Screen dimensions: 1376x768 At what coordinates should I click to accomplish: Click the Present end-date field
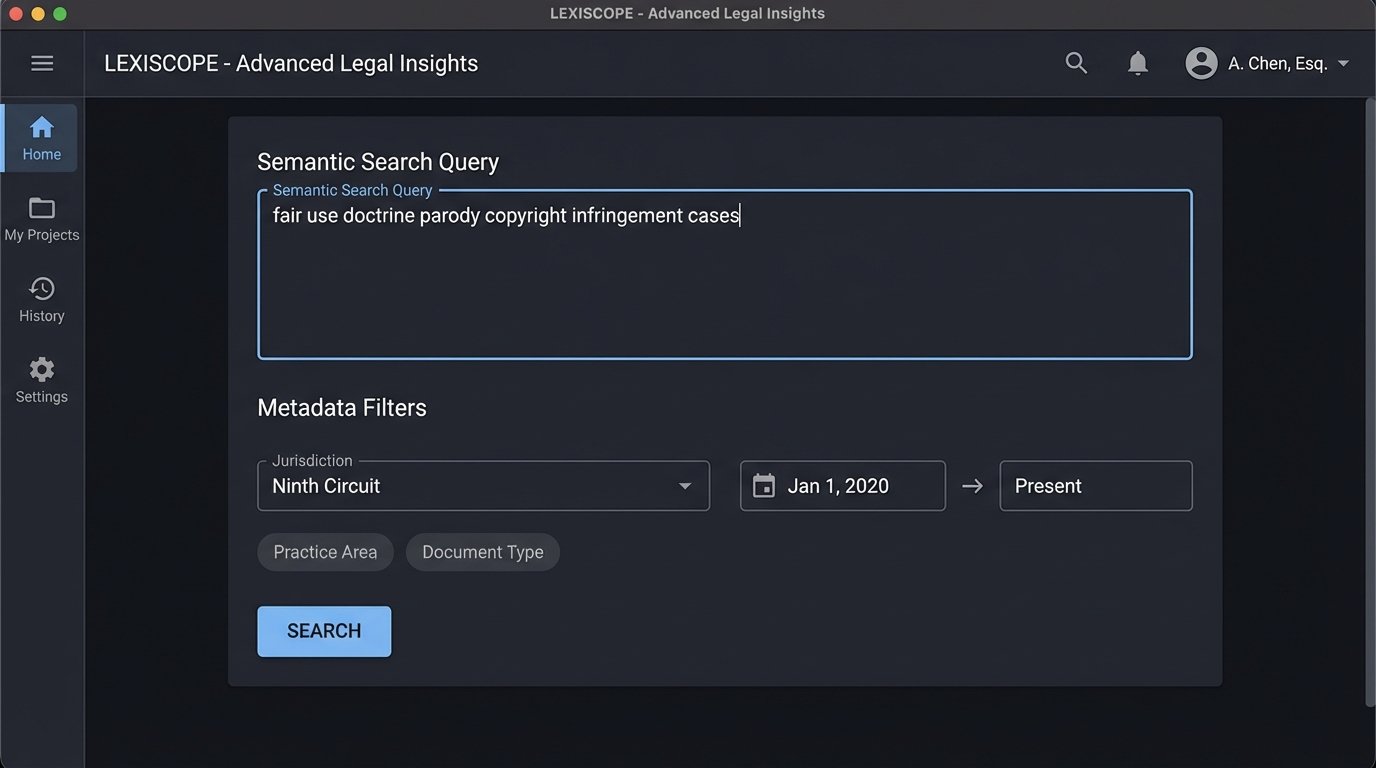[x=1095, y=485]
